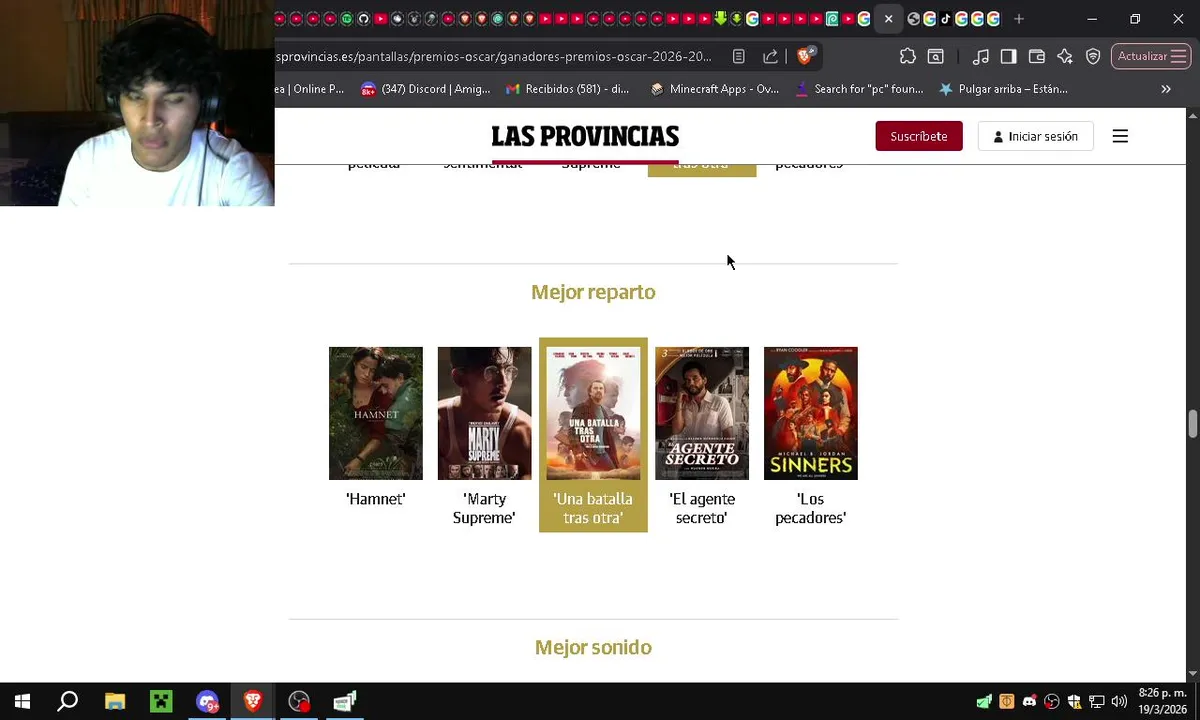Select the Una batalla tras otra poster
This screenshot has height=720, width=1200.
593,413
